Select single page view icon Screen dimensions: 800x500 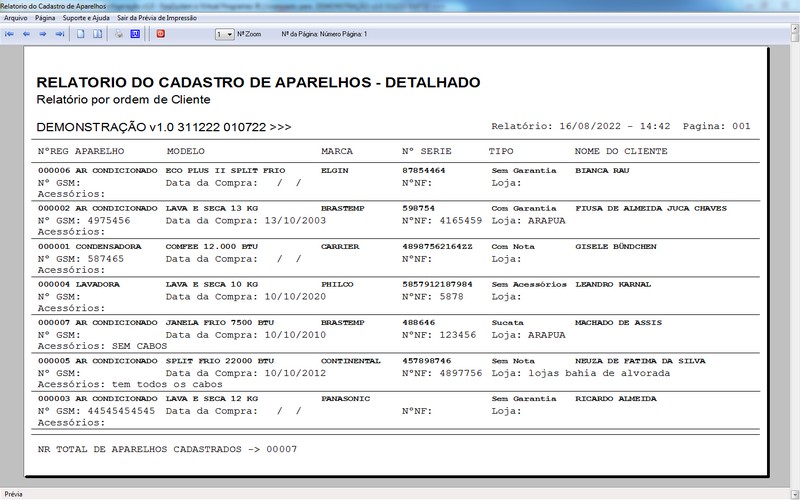(81, 34)
